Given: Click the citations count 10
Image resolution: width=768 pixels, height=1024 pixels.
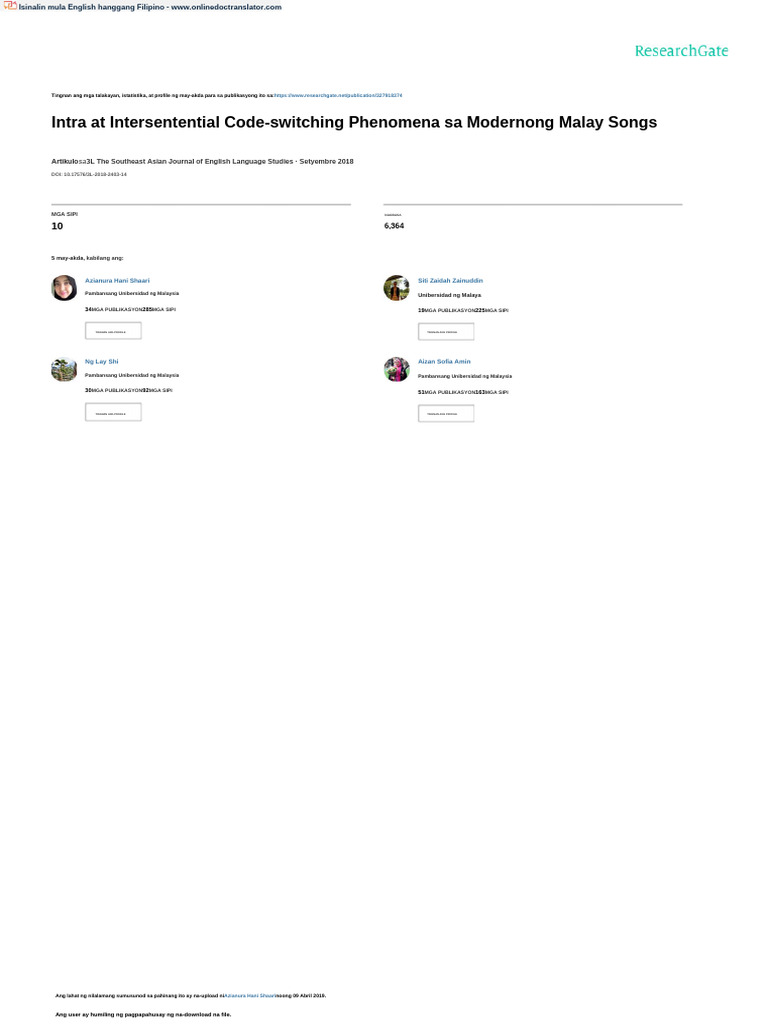Looking at the screenshot, I should coord(57,226).
